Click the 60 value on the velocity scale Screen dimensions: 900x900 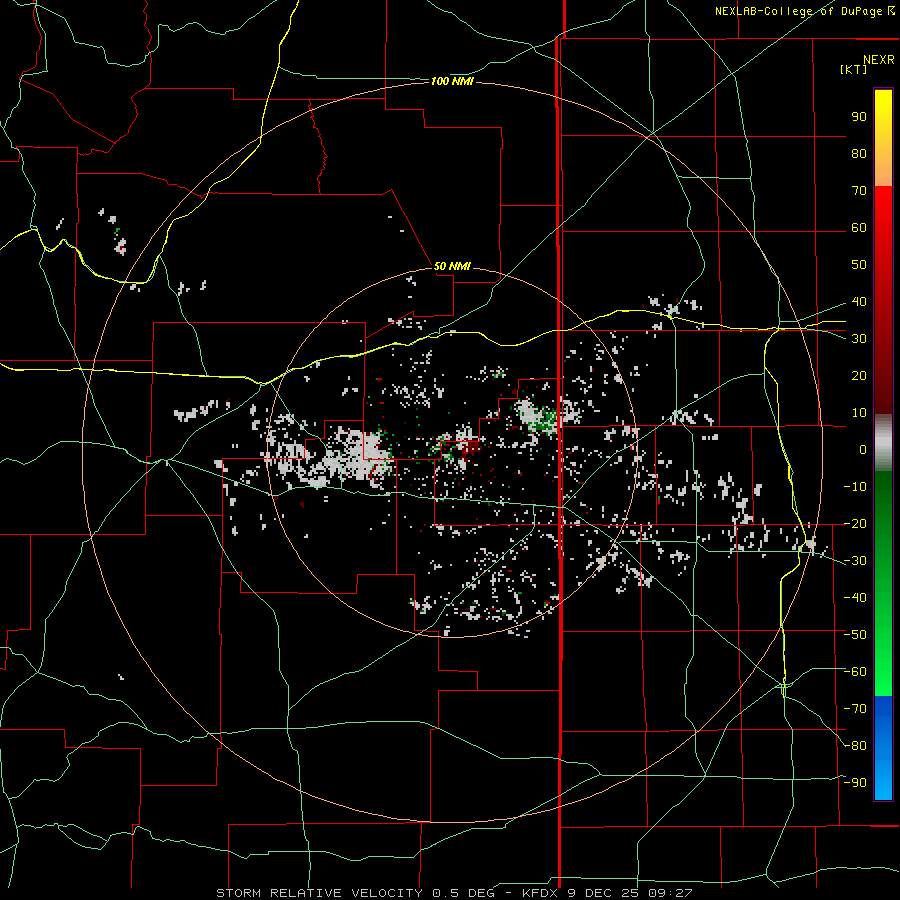pyautogui.click(x=859, y=228)
